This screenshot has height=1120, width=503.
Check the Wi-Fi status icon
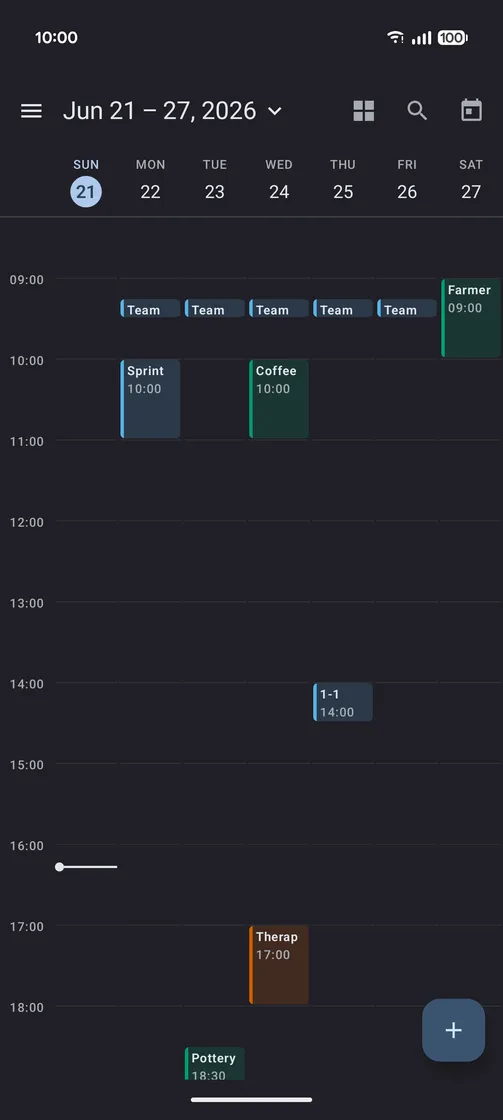395,37
